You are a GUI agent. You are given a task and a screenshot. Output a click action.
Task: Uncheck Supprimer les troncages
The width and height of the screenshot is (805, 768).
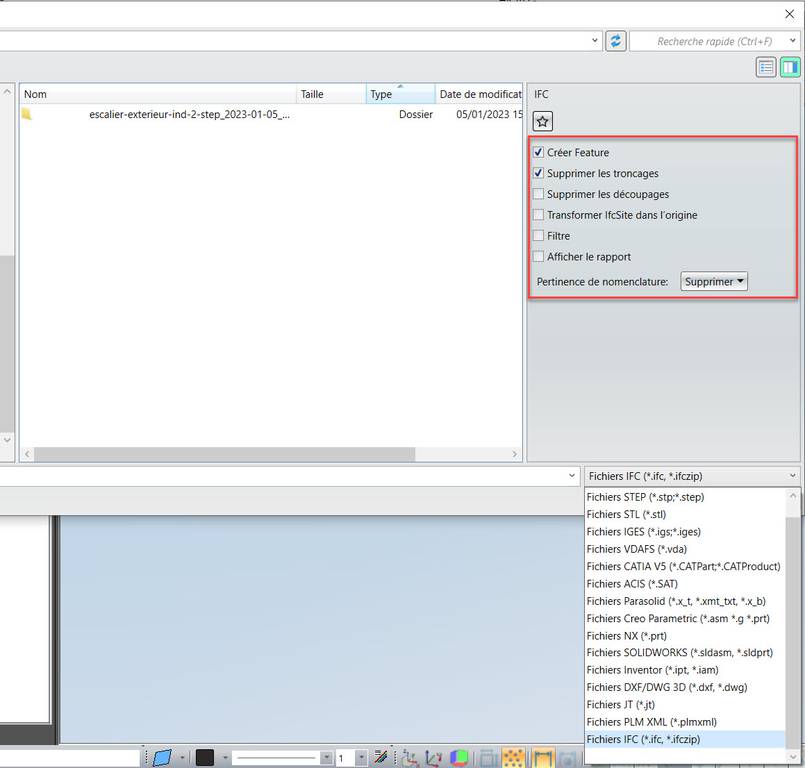[538, 173]
